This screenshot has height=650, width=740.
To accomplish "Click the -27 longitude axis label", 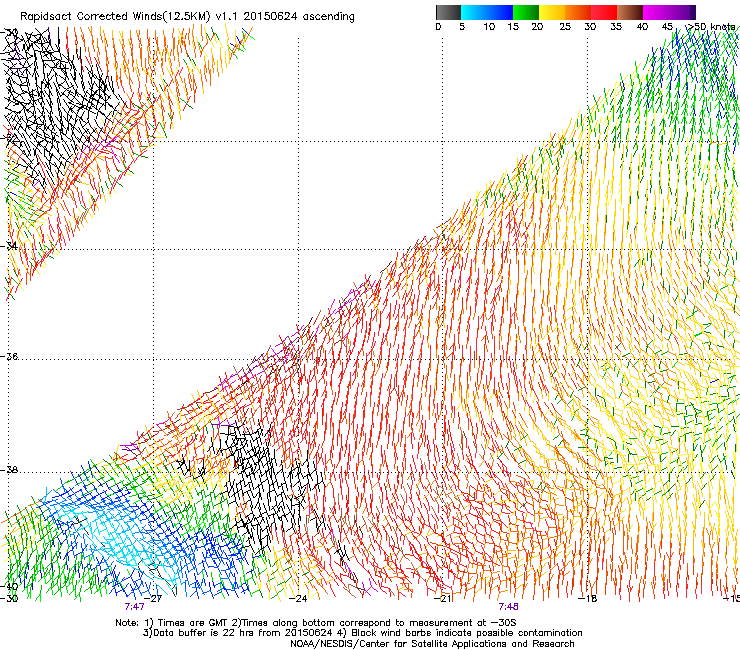I will coord(153,599).
